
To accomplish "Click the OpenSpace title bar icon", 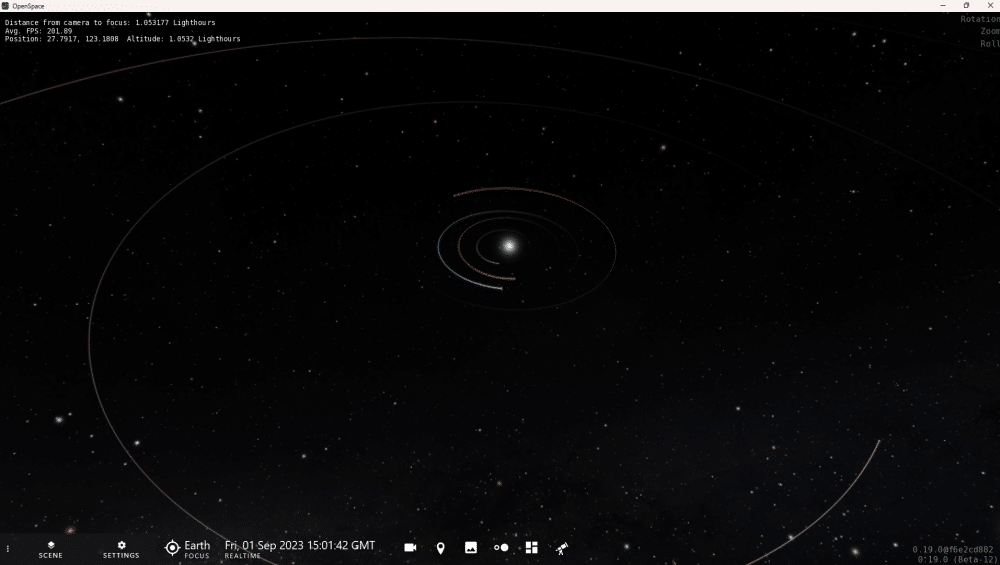I will click(x=5, y=6).
